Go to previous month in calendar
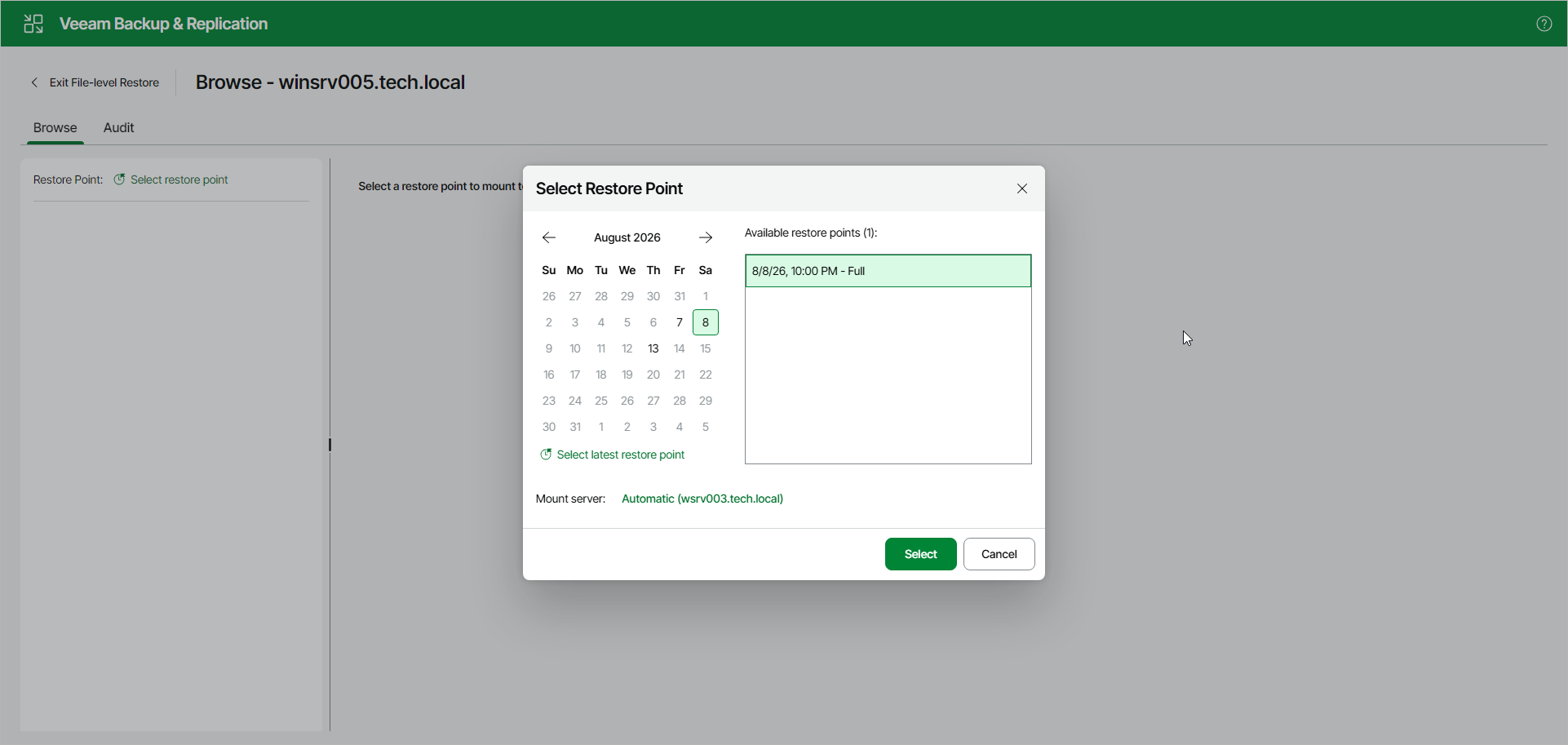Screen dimensions: 1568x745 549,237
